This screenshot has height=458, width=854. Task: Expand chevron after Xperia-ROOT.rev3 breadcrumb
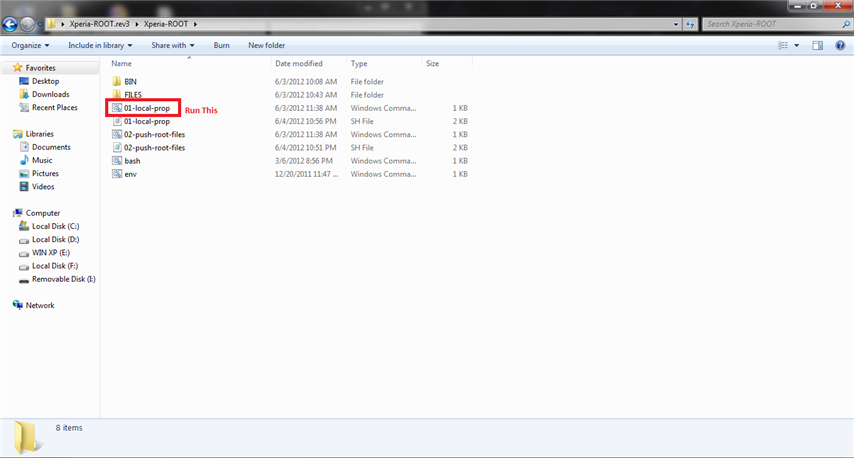137,24
